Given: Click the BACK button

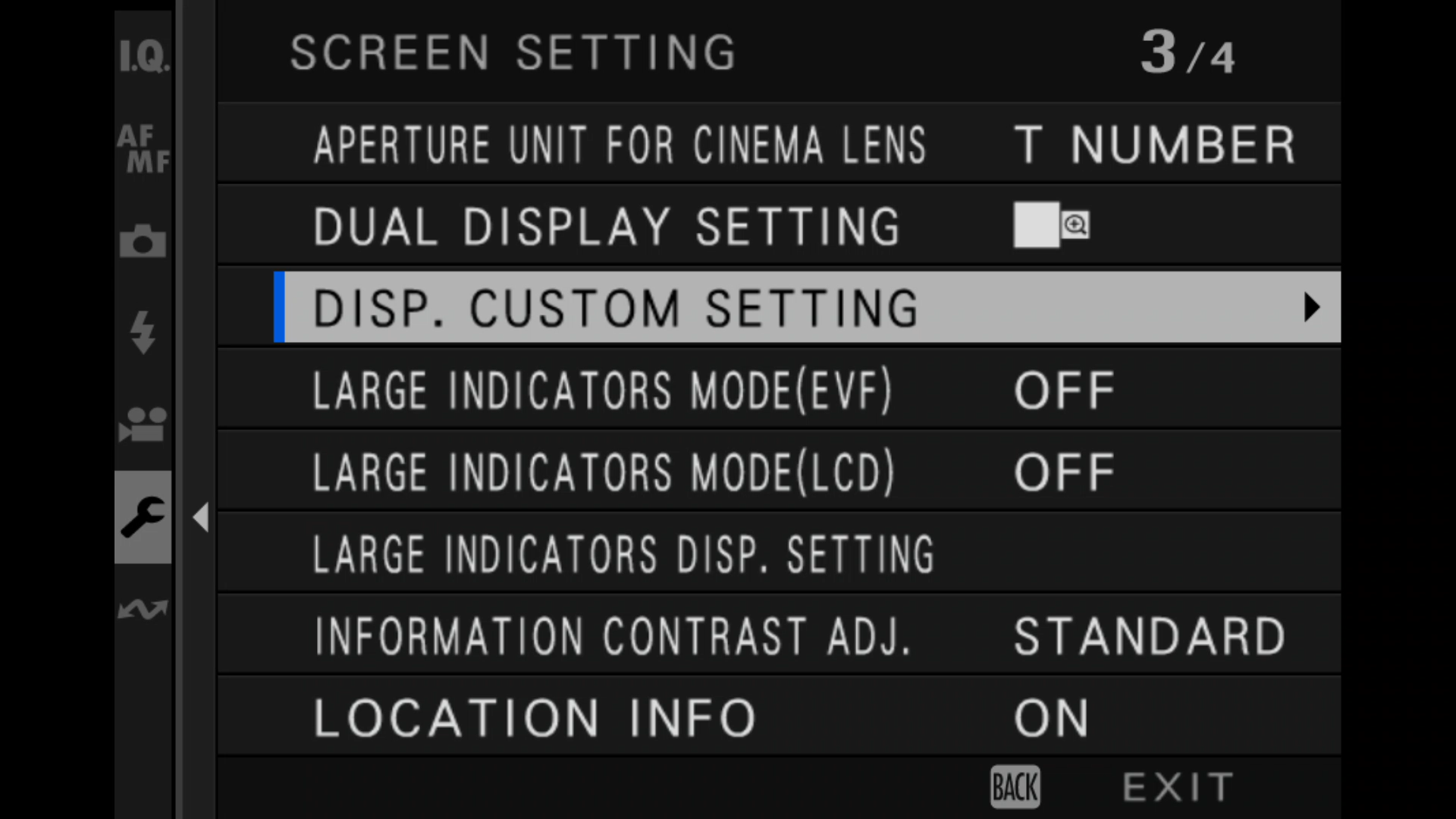Looking at the screenshot, I should (x=1015, y=787).
